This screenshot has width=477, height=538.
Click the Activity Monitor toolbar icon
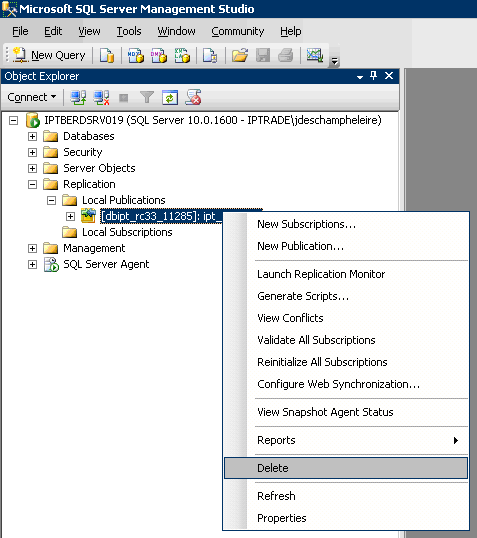[314, 55]
